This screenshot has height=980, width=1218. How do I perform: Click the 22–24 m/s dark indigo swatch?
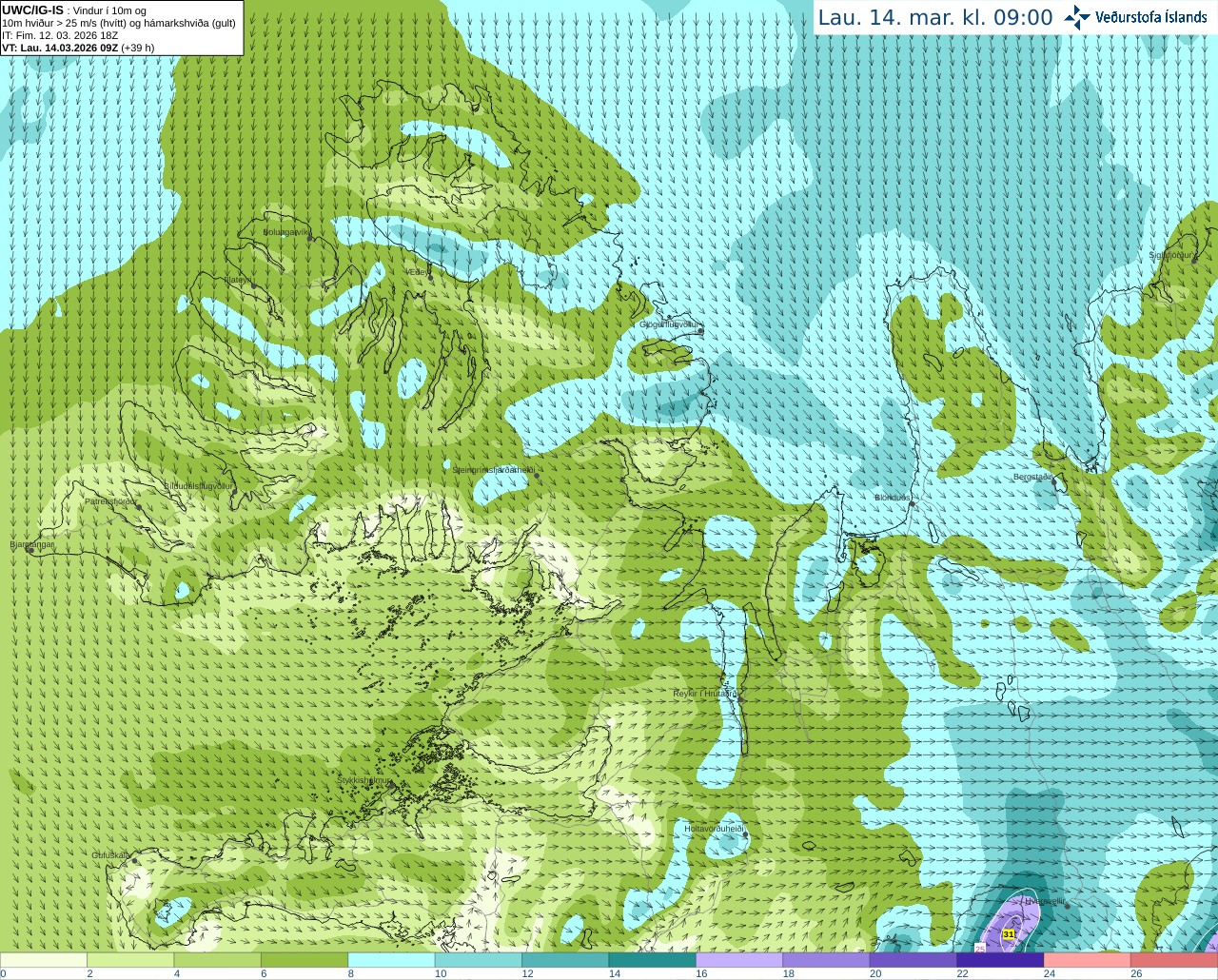tap(1000, 960)
